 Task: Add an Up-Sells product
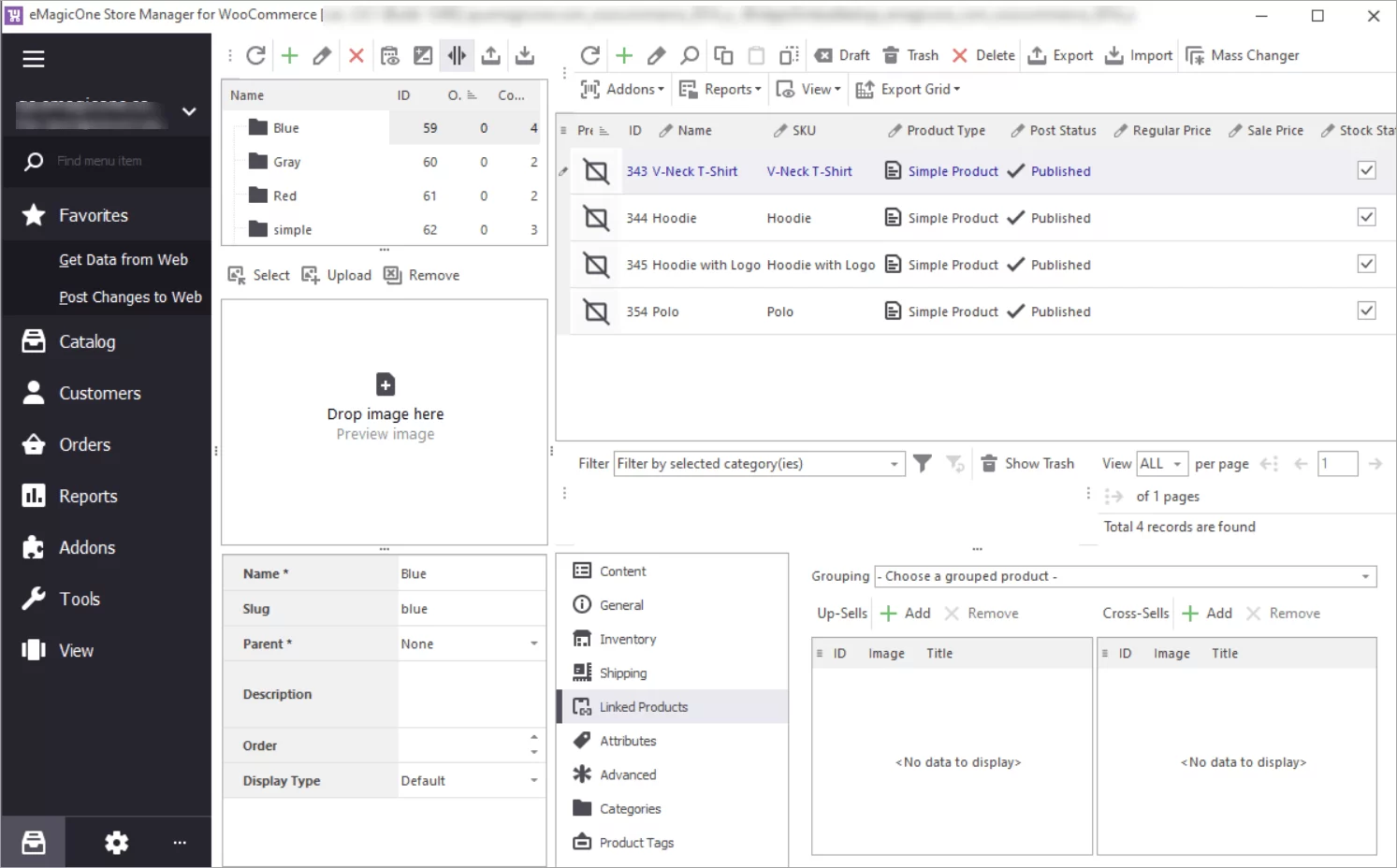point(904,613)
